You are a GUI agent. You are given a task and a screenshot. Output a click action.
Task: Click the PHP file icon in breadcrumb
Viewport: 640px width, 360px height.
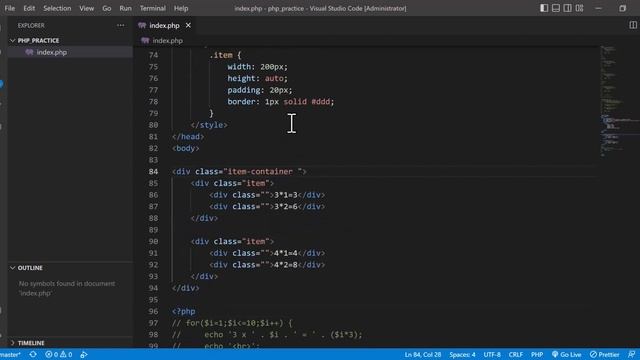[145, 40]
